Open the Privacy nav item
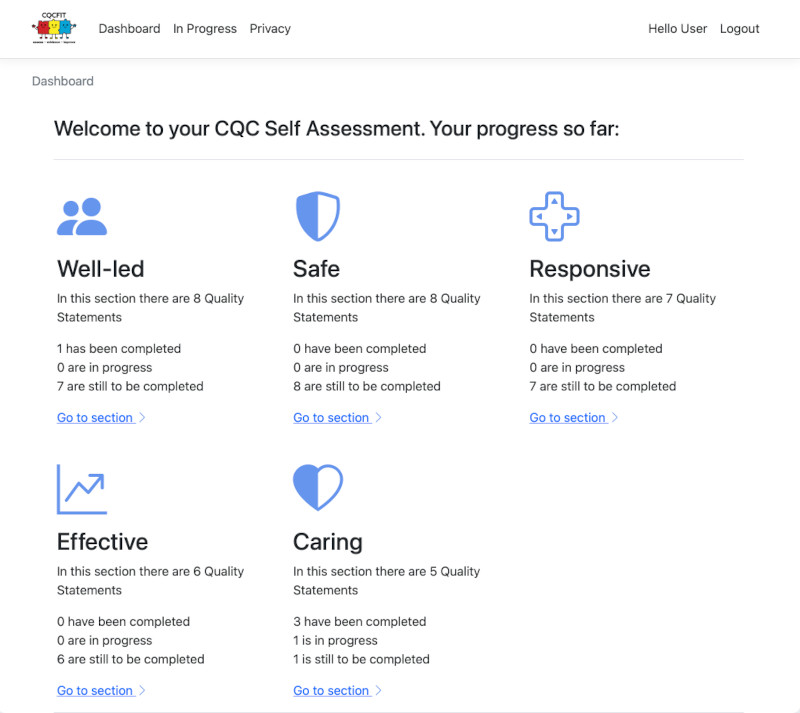This screenshot has width=800, height=713. click(270, 29)
